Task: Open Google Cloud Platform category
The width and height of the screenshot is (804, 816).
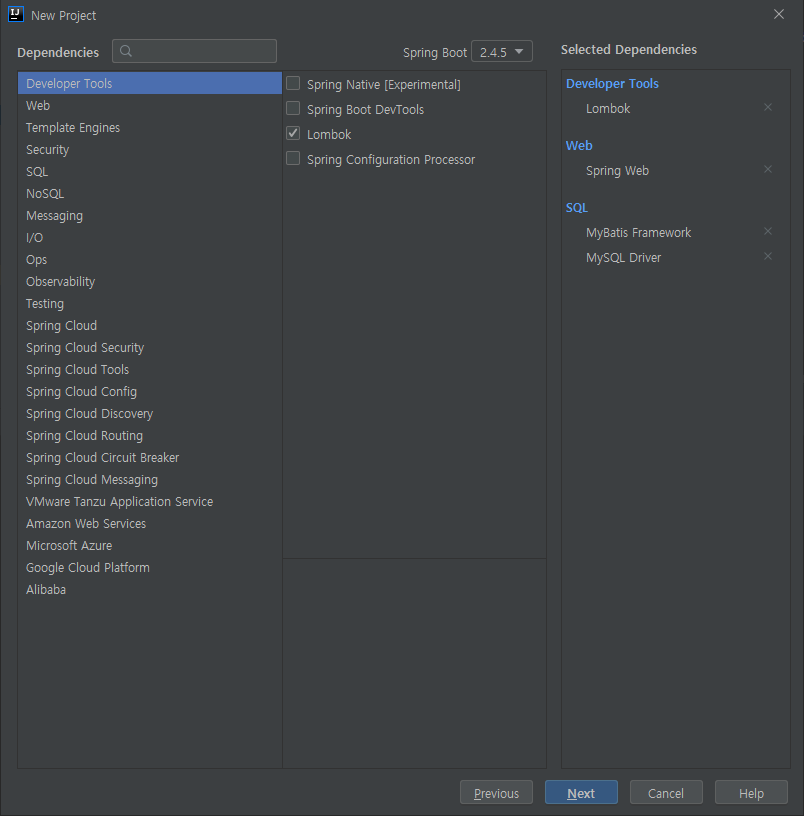Action: [x=150, y=568]
